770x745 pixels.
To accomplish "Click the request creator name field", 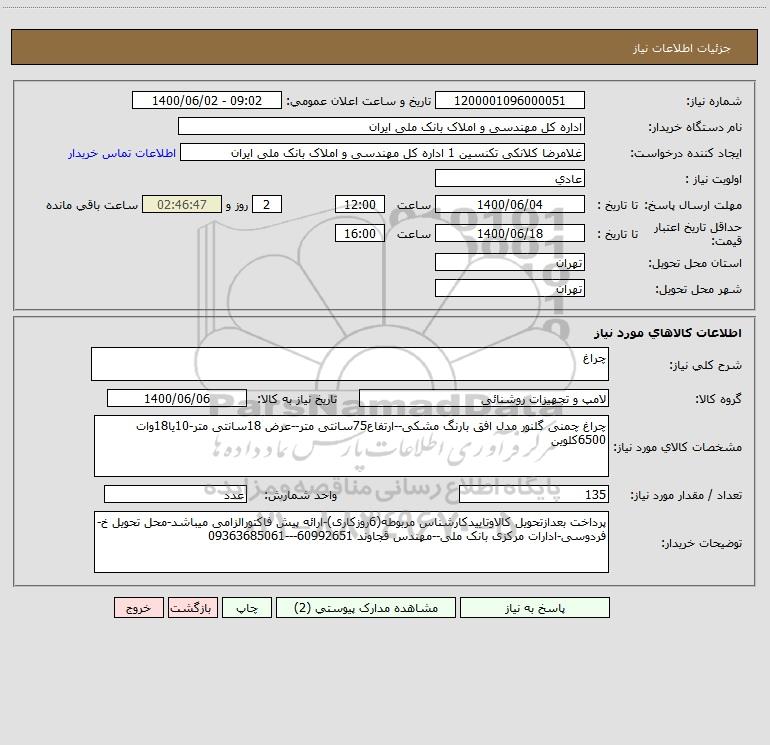I will pyautogui.click(x=383, y=153).
